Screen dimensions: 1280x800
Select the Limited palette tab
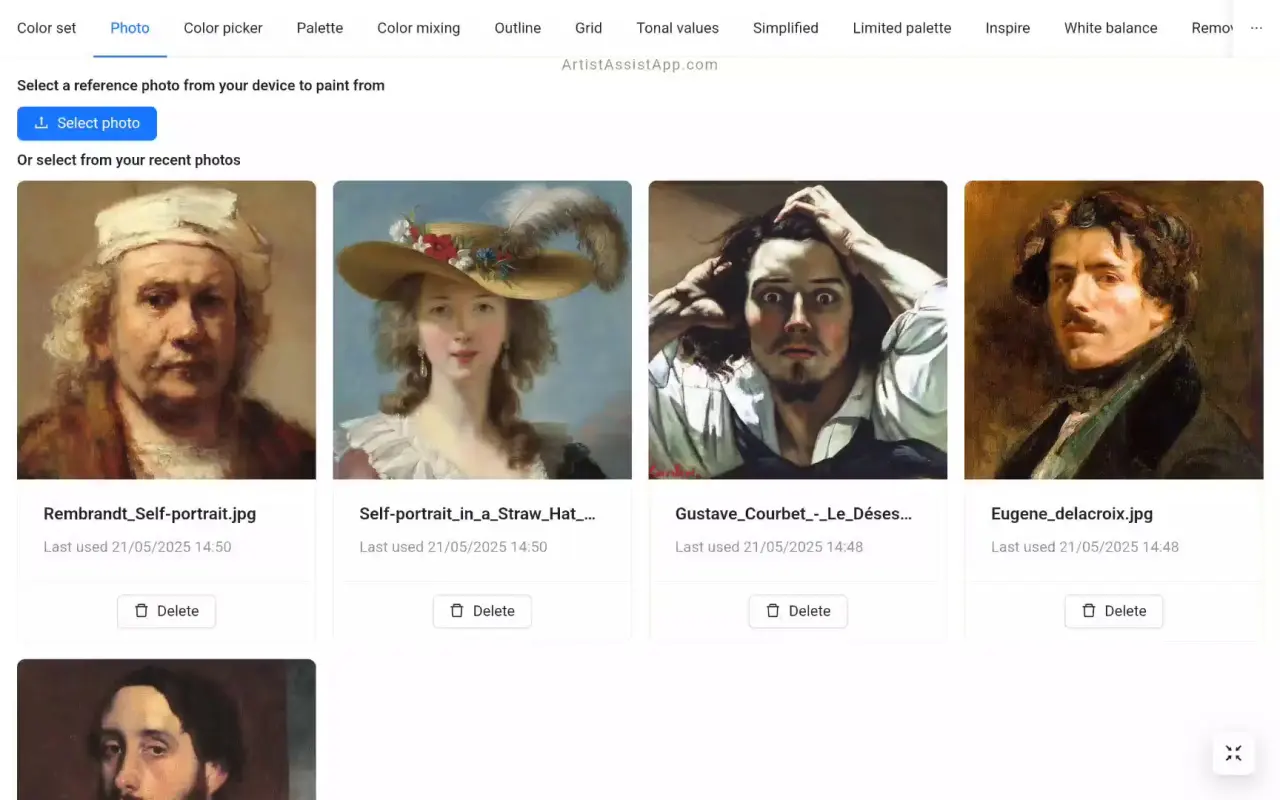click(x=902, y=28)
